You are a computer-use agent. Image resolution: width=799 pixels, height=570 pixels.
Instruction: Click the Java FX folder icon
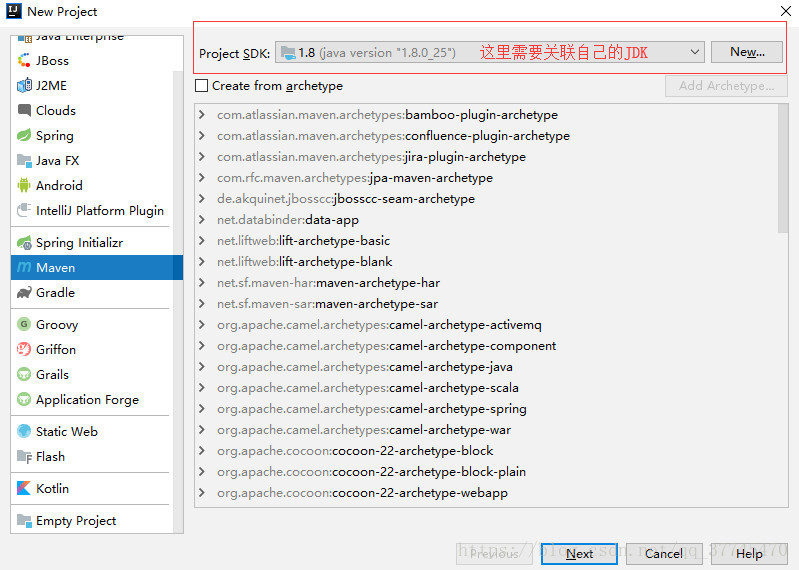pyautogui.click(x=23, y=160)
